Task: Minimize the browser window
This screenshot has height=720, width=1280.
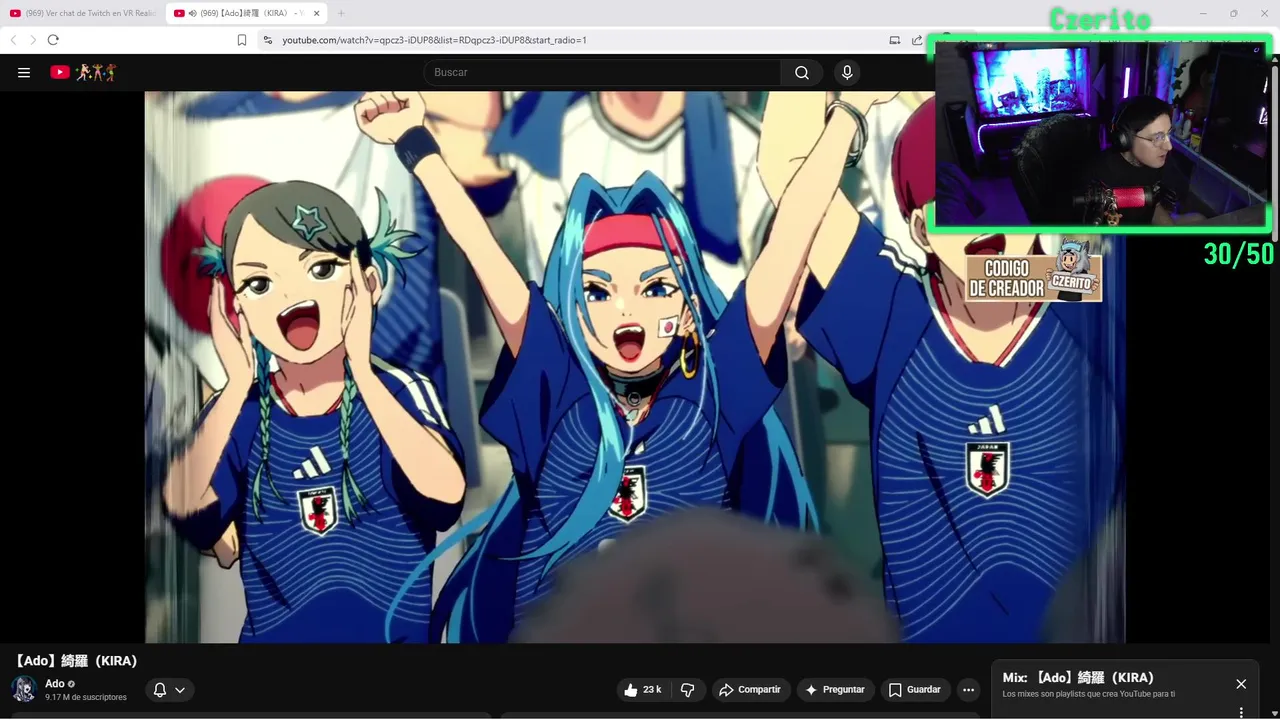Action: point(1205,13)
